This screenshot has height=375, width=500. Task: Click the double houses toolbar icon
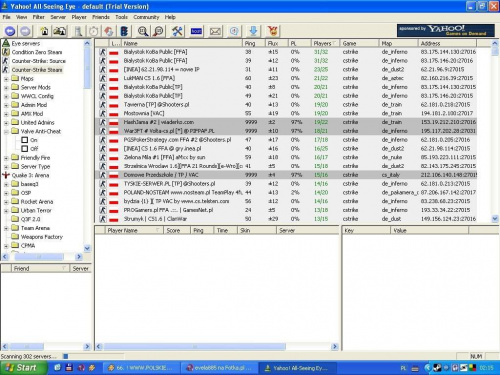click(x=60, y=31)
